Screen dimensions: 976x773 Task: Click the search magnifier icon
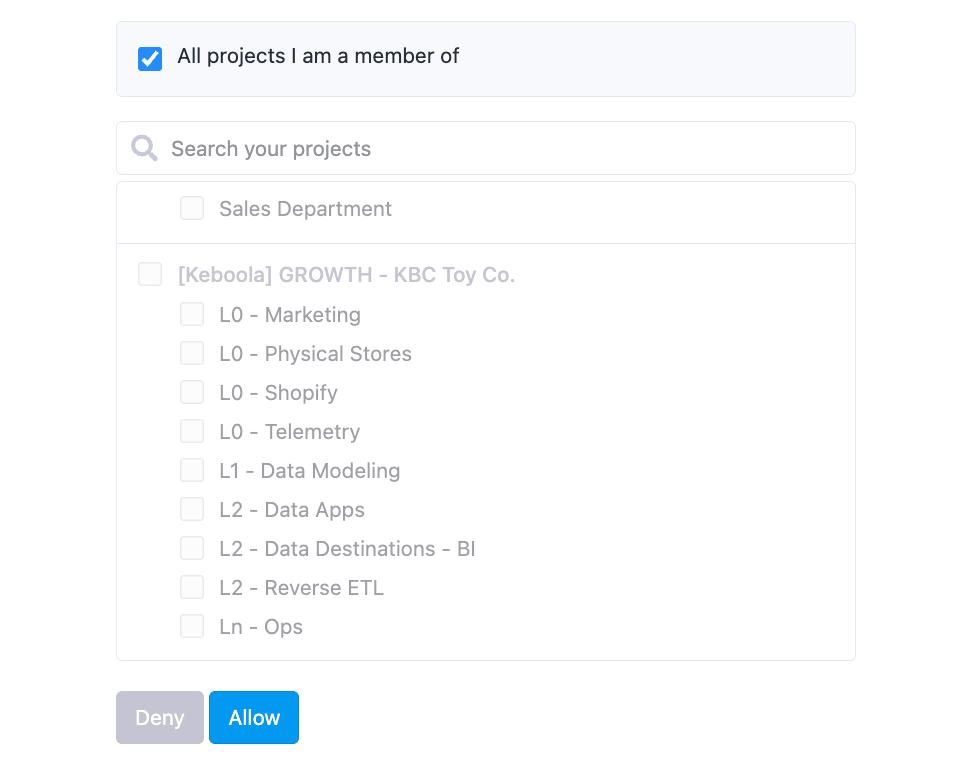pyautogui.click(x=144, y=148)
